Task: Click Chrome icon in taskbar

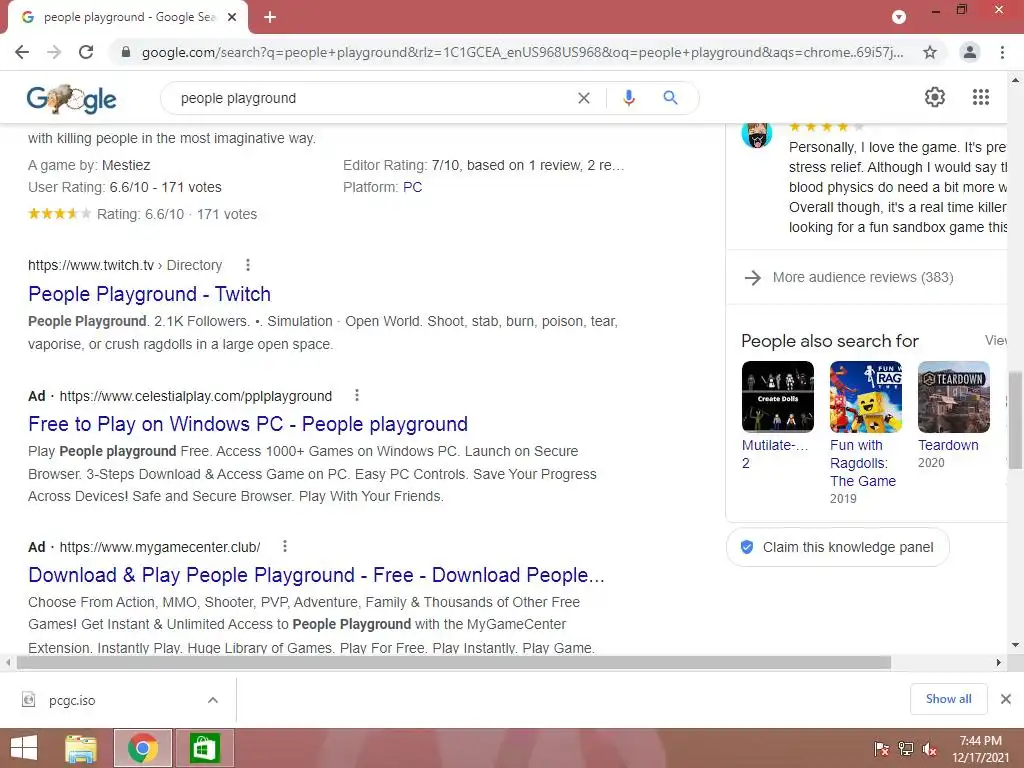Action: coord(143,748)
